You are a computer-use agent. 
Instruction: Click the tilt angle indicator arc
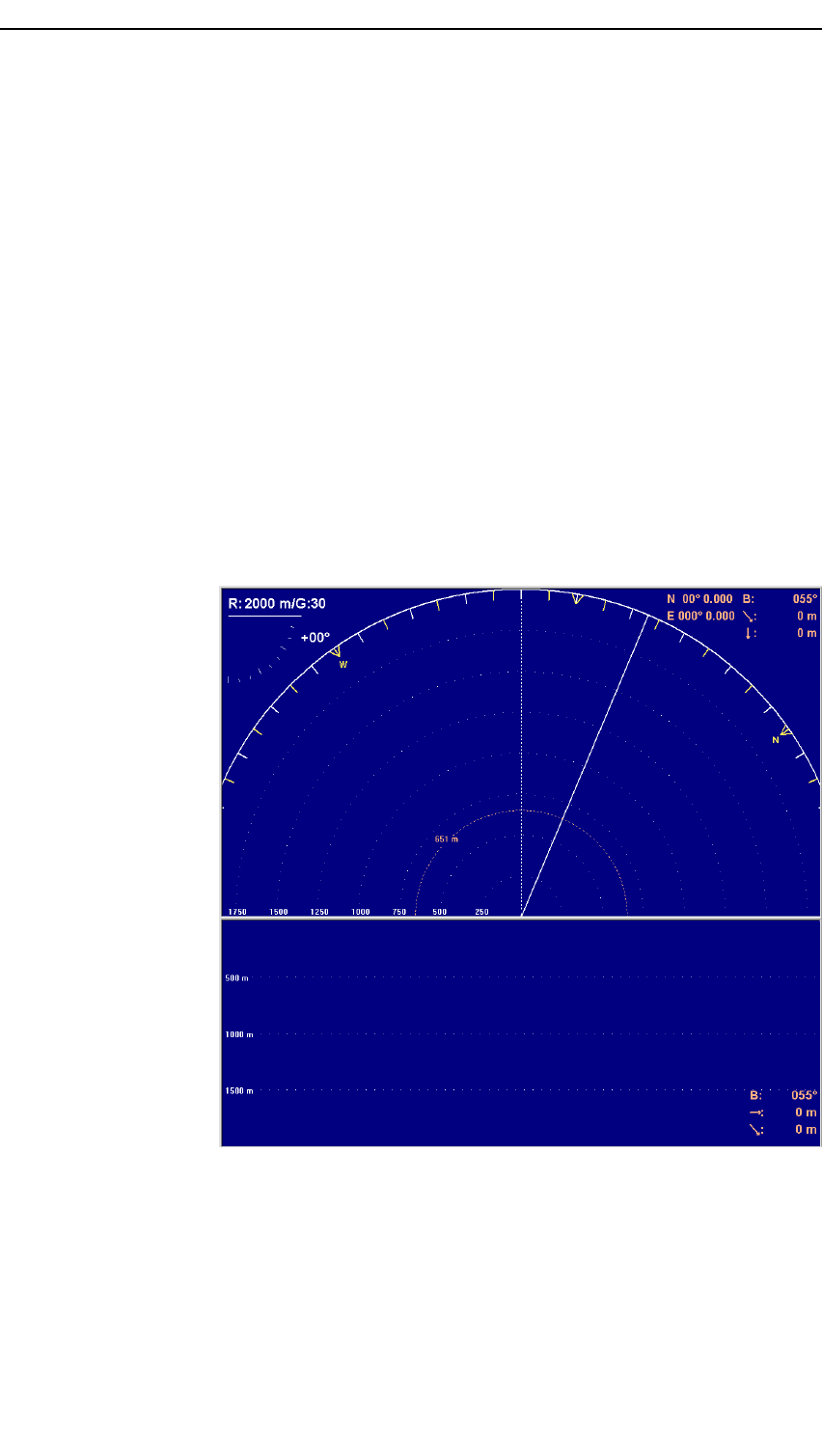[x=260, y=654]
